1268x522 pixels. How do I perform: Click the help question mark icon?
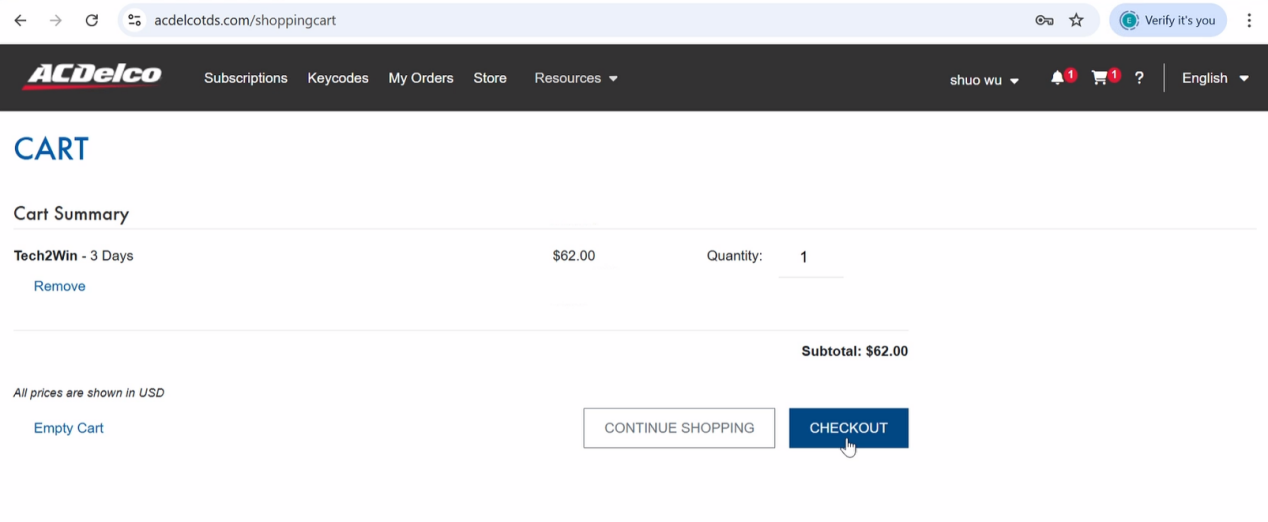point(1139,78)
